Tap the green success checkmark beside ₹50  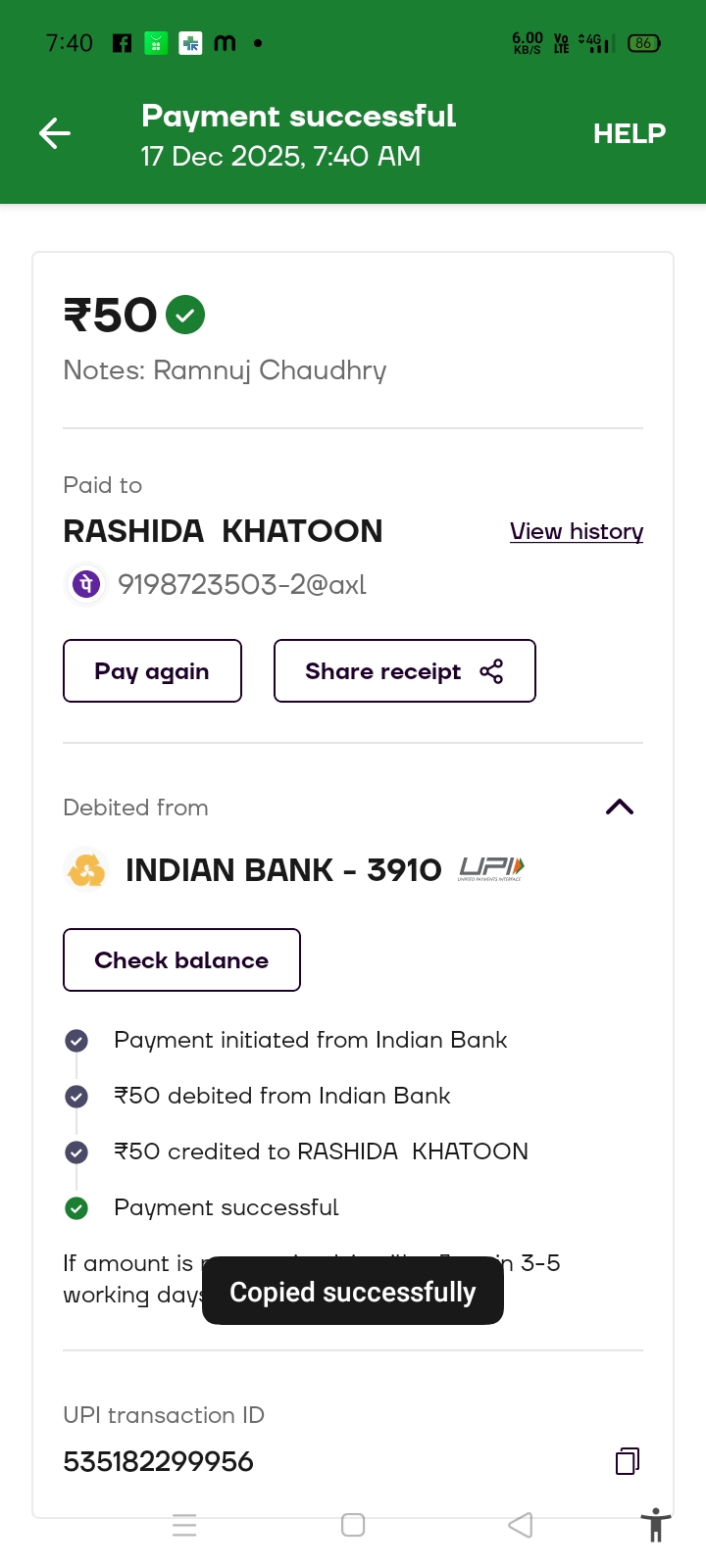[185, 315]
